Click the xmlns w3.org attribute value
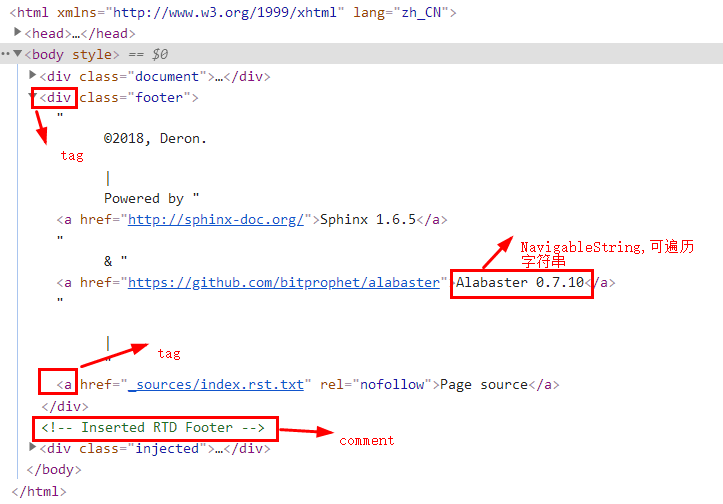 coord(225,12)
